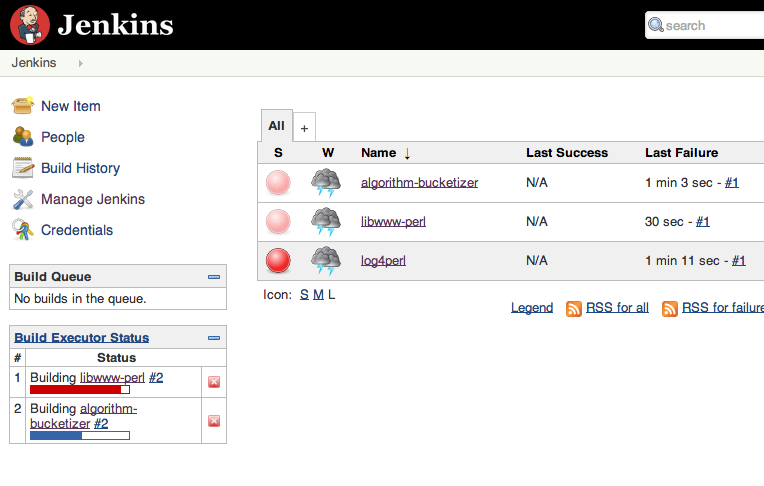Switch icon size to M
The width and height of the screenshot is (764, 486).
[318, 294]
